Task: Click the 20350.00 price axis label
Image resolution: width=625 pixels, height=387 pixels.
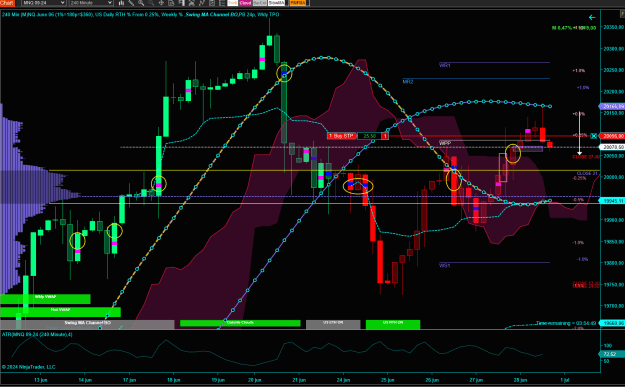Action: point(613,27)
